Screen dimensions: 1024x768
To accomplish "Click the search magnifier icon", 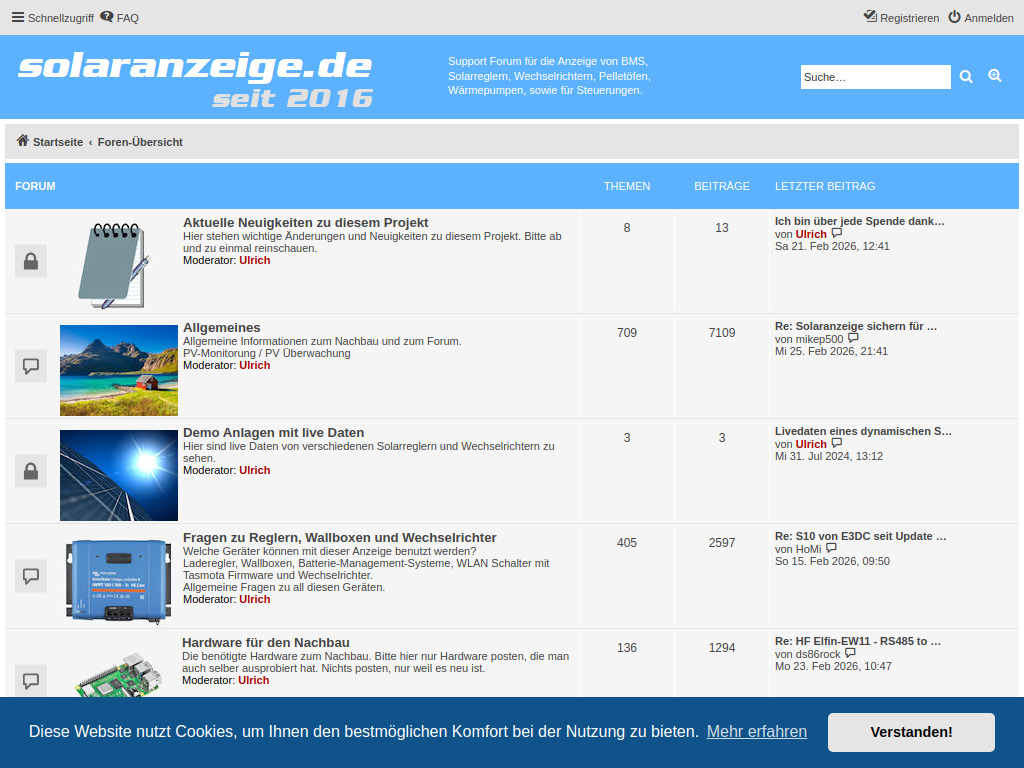I will coord(966,76).
